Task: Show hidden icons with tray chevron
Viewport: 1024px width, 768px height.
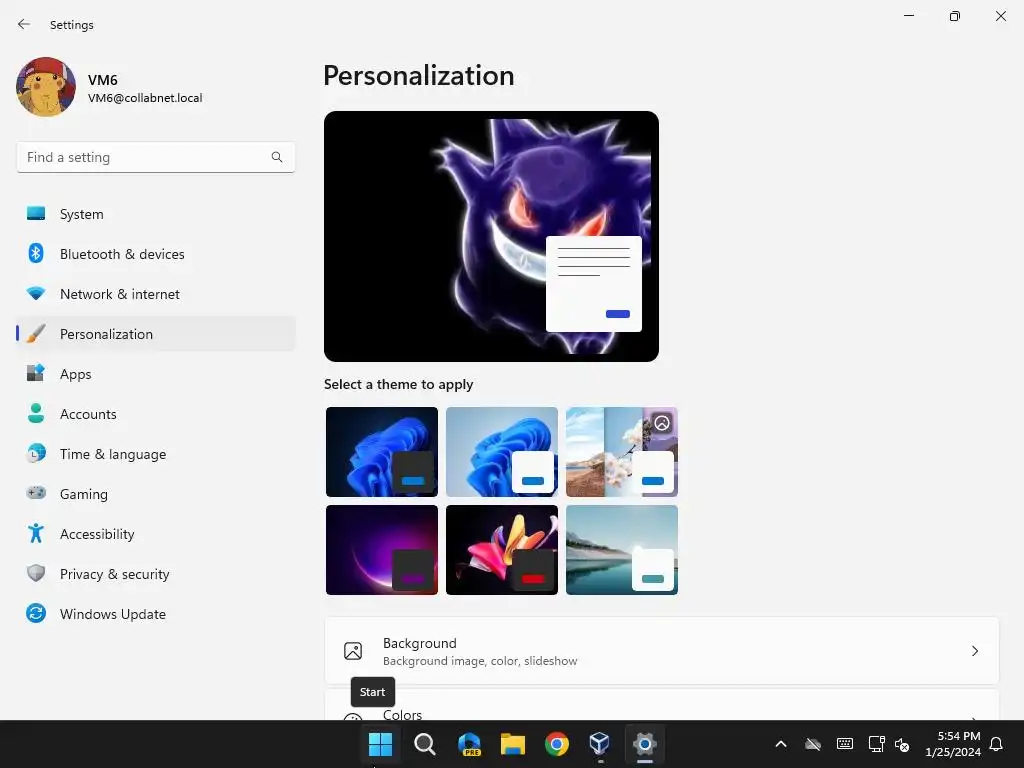Action: tap(780, 744)
